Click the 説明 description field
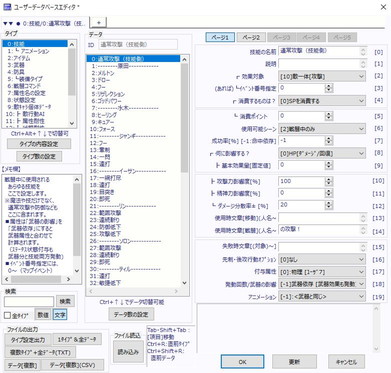391x373 pixels. coord(322,64)
